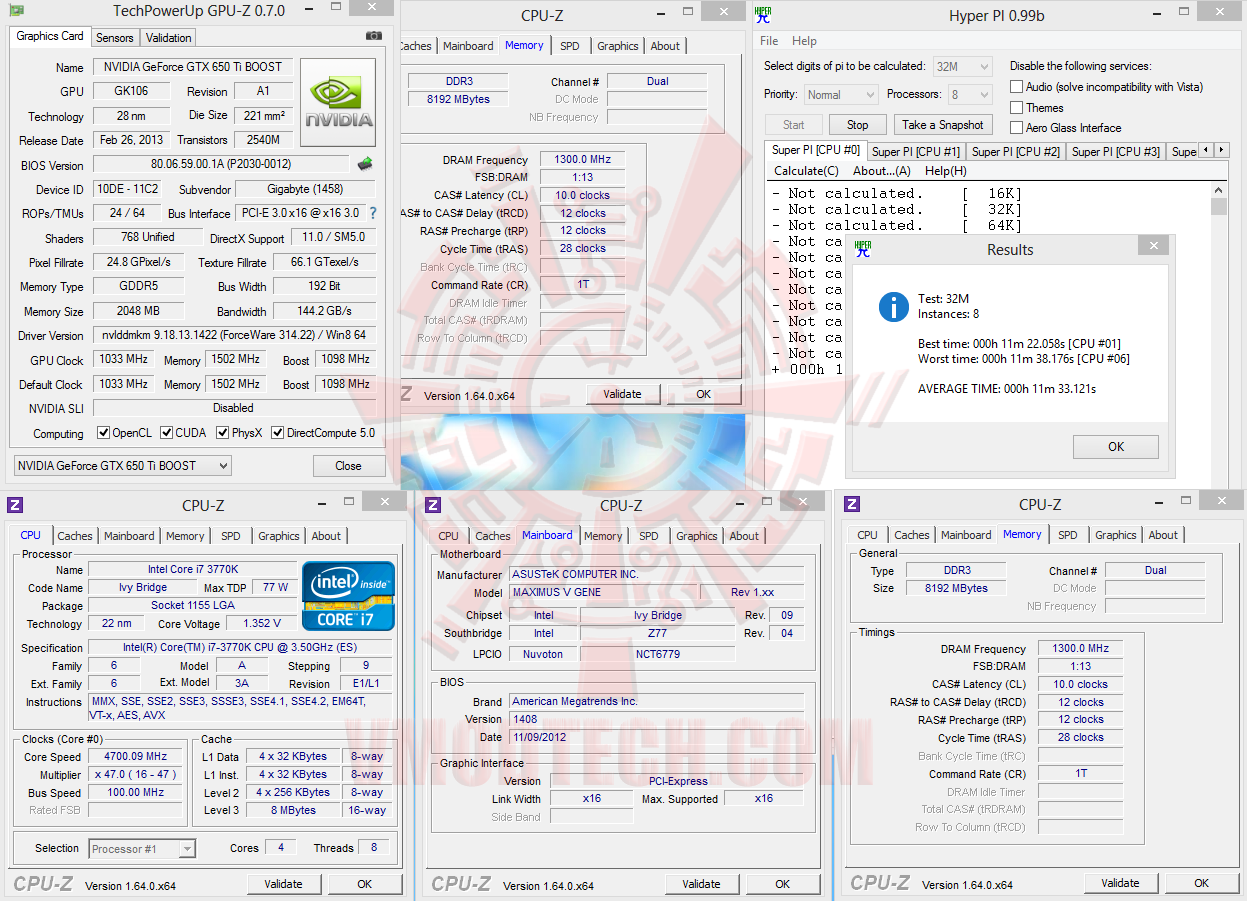1247x901 pixels.
Task: Click the GPU-Z title bar app icon
Action: coord(15,11)
